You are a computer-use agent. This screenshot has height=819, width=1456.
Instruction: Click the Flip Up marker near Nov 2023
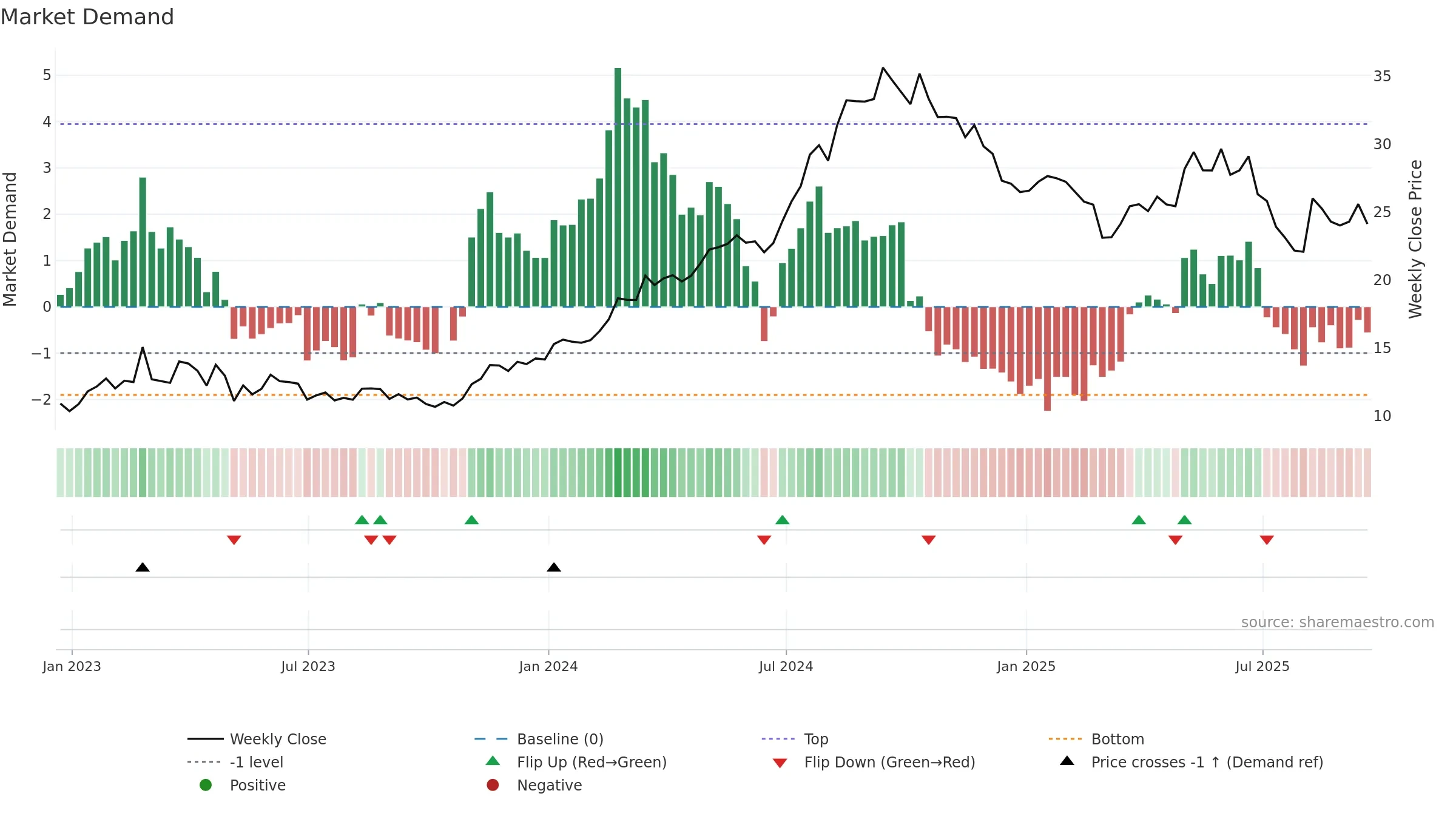[471, 520]
